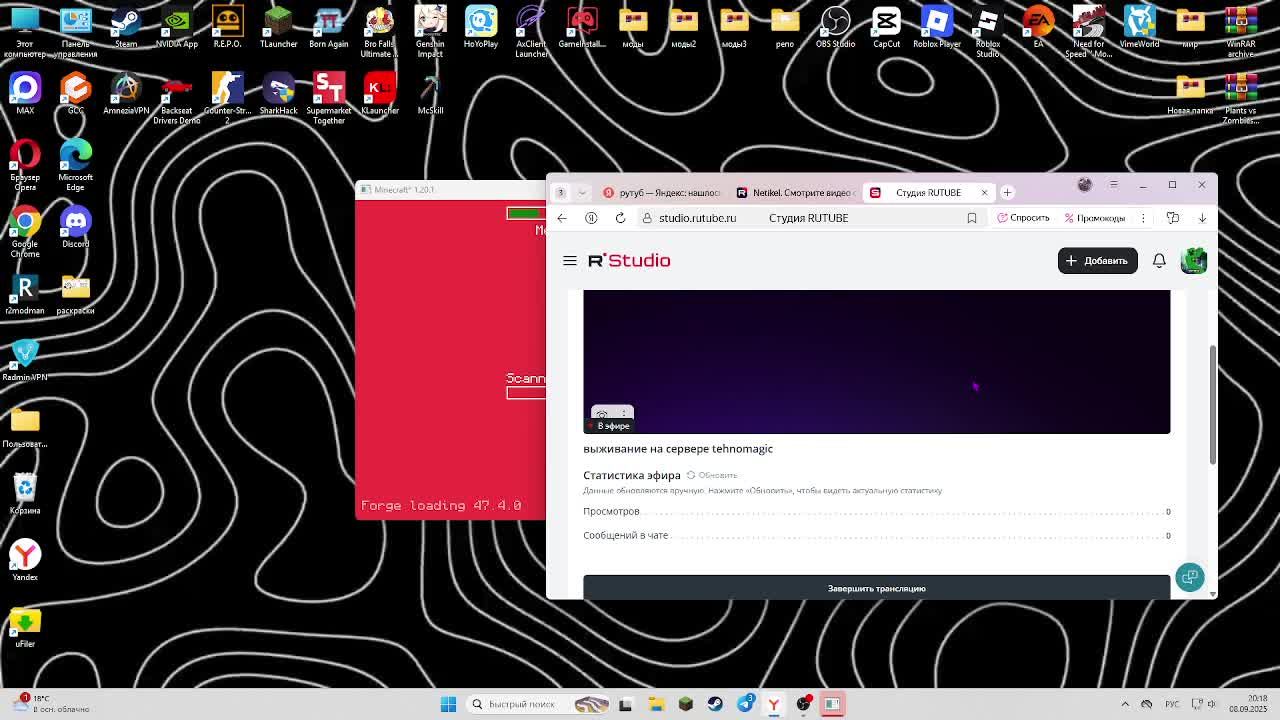The height and width of the screenshot is (720, 1280).
Task: Click Telegram icon in the taskbar
Action: 745,704
